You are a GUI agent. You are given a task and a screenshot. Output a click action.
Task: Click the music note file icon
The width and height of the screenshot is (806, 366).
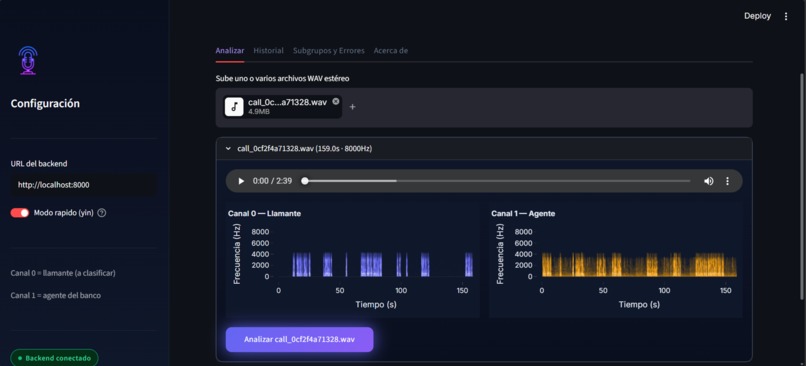[234, 107]
